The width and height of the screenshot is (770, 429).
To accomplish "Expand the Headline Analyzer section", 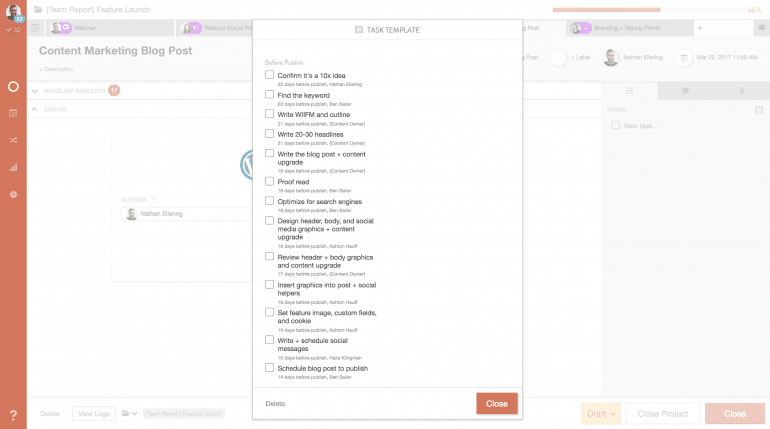I will point(35,91).
